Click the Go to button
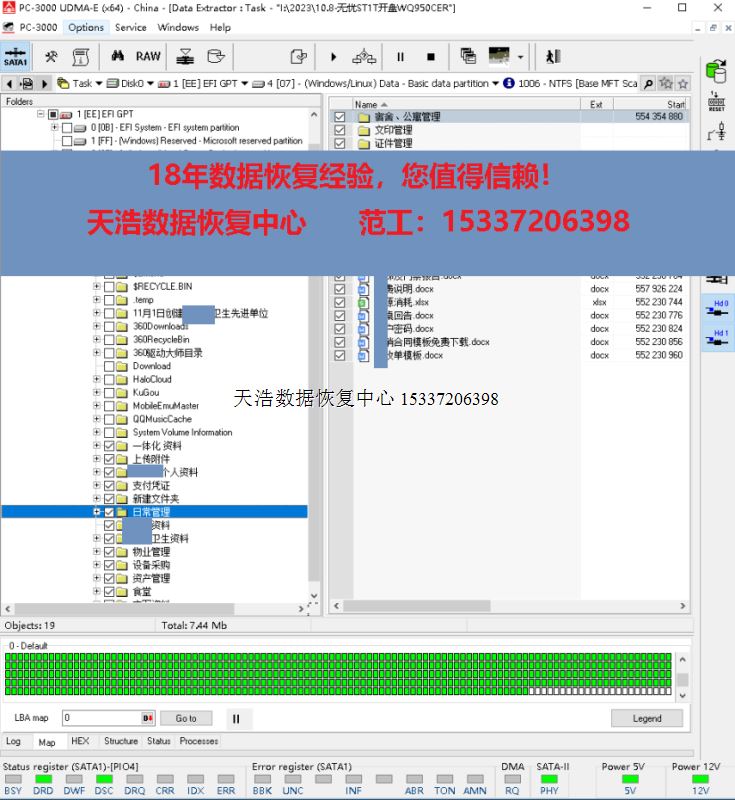 pyautogui.click(x=186, y=718)
